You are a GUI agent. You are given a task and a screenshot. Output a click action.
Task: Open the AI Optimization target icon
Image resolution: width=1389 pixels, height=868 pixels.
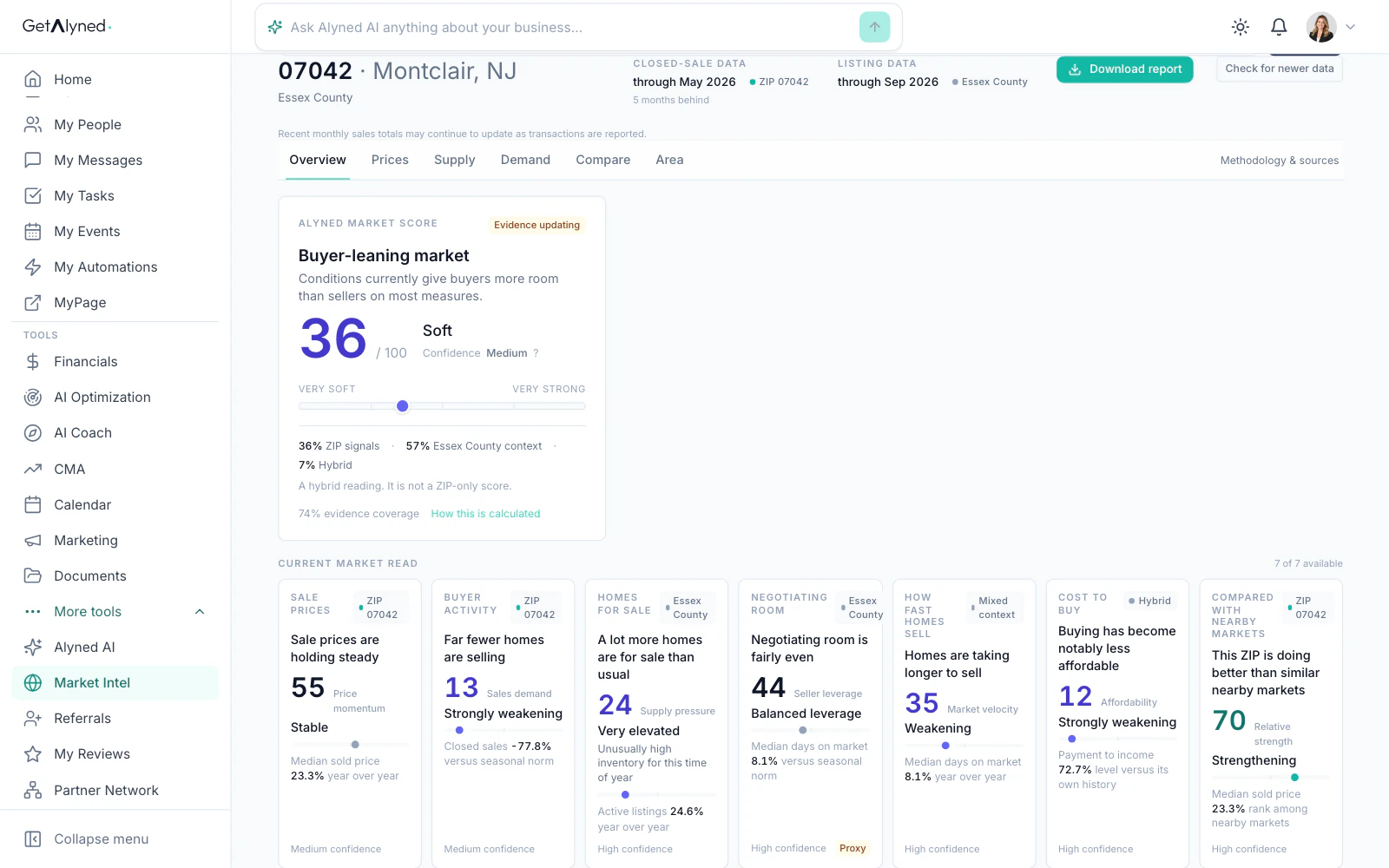click(33, 397)
